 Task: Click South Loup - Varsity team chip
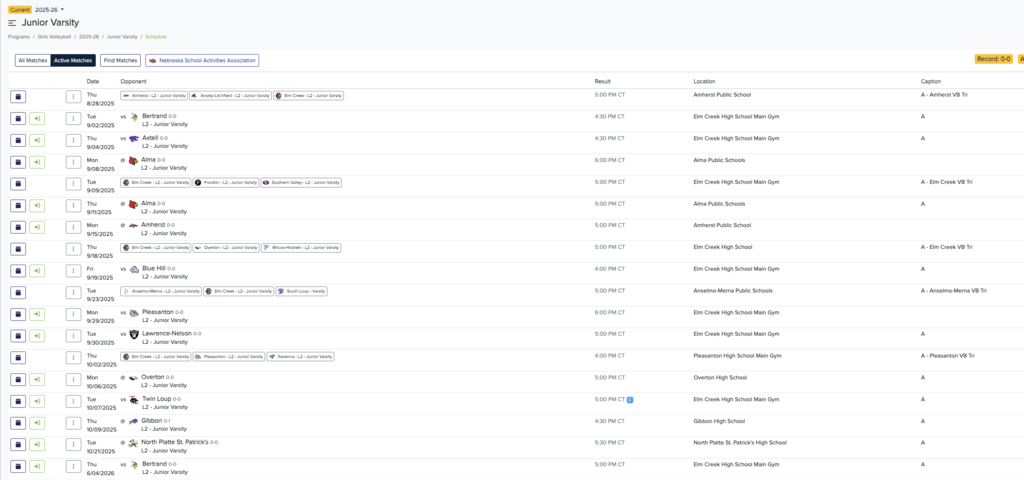click(x=301, y=291)
